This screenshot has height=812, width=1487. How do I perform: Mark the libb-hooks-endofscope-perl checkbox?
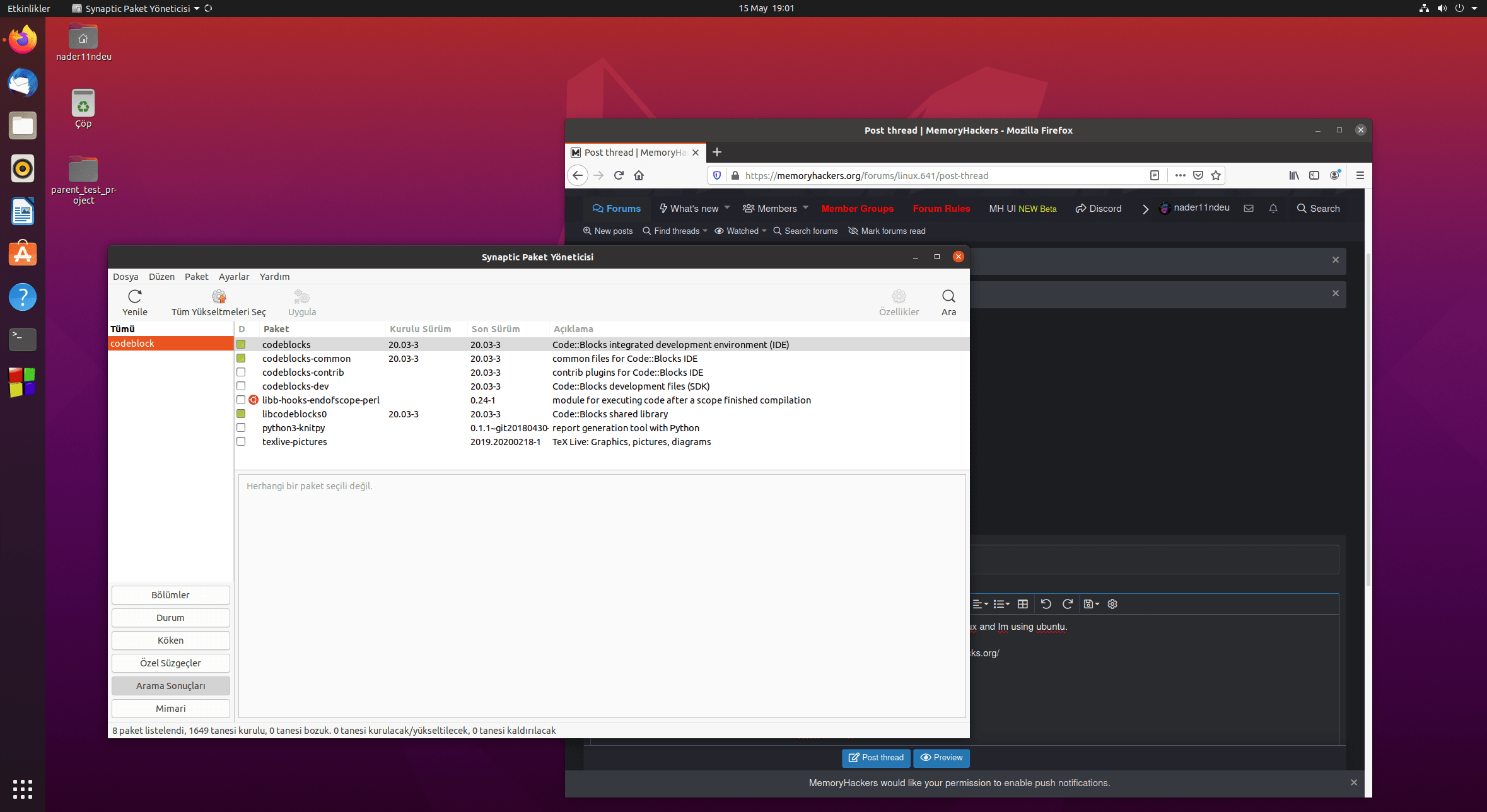pyautogui.click(x=241, y=400)
